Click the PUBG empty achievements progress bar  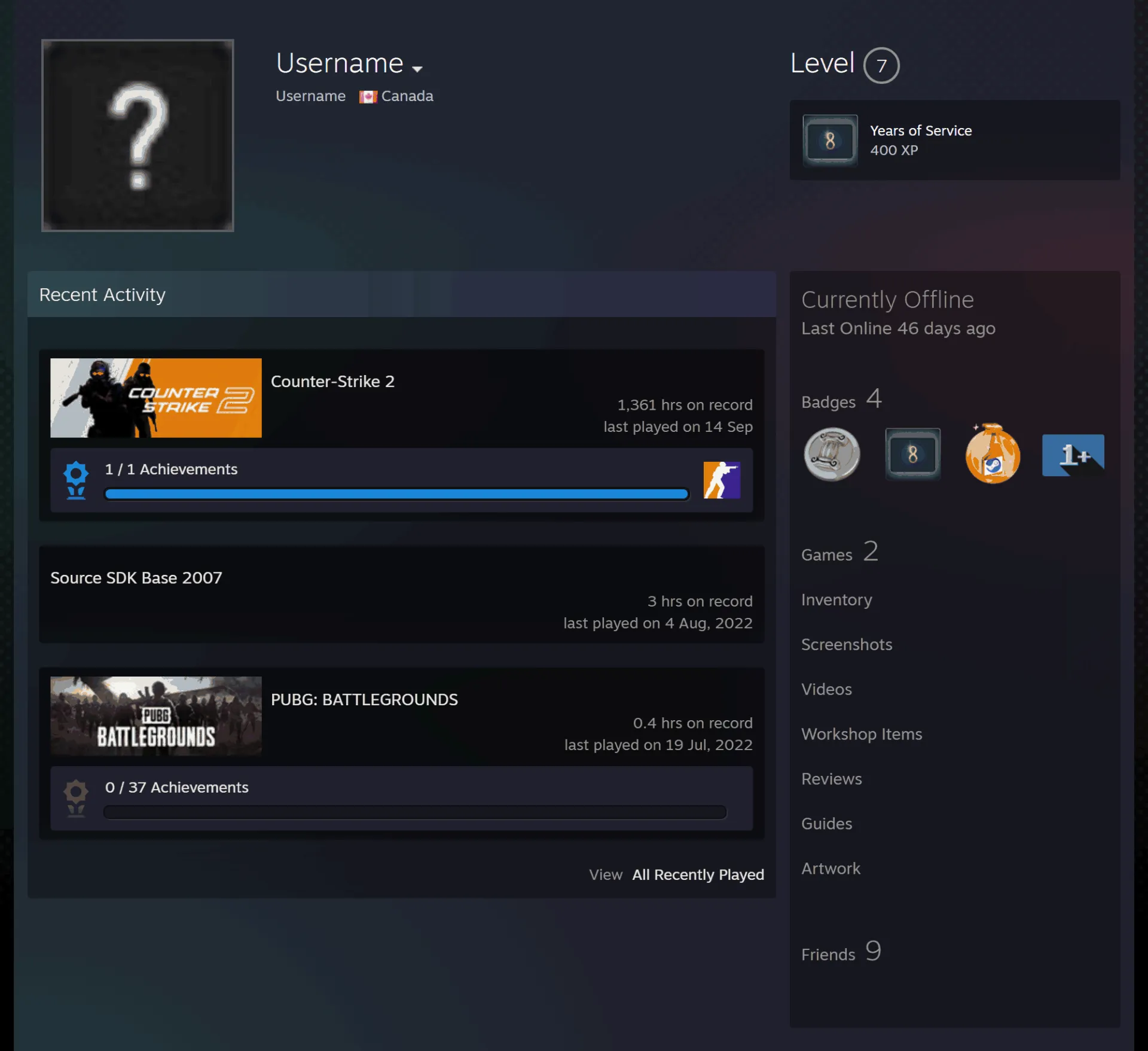click(415, 812)
